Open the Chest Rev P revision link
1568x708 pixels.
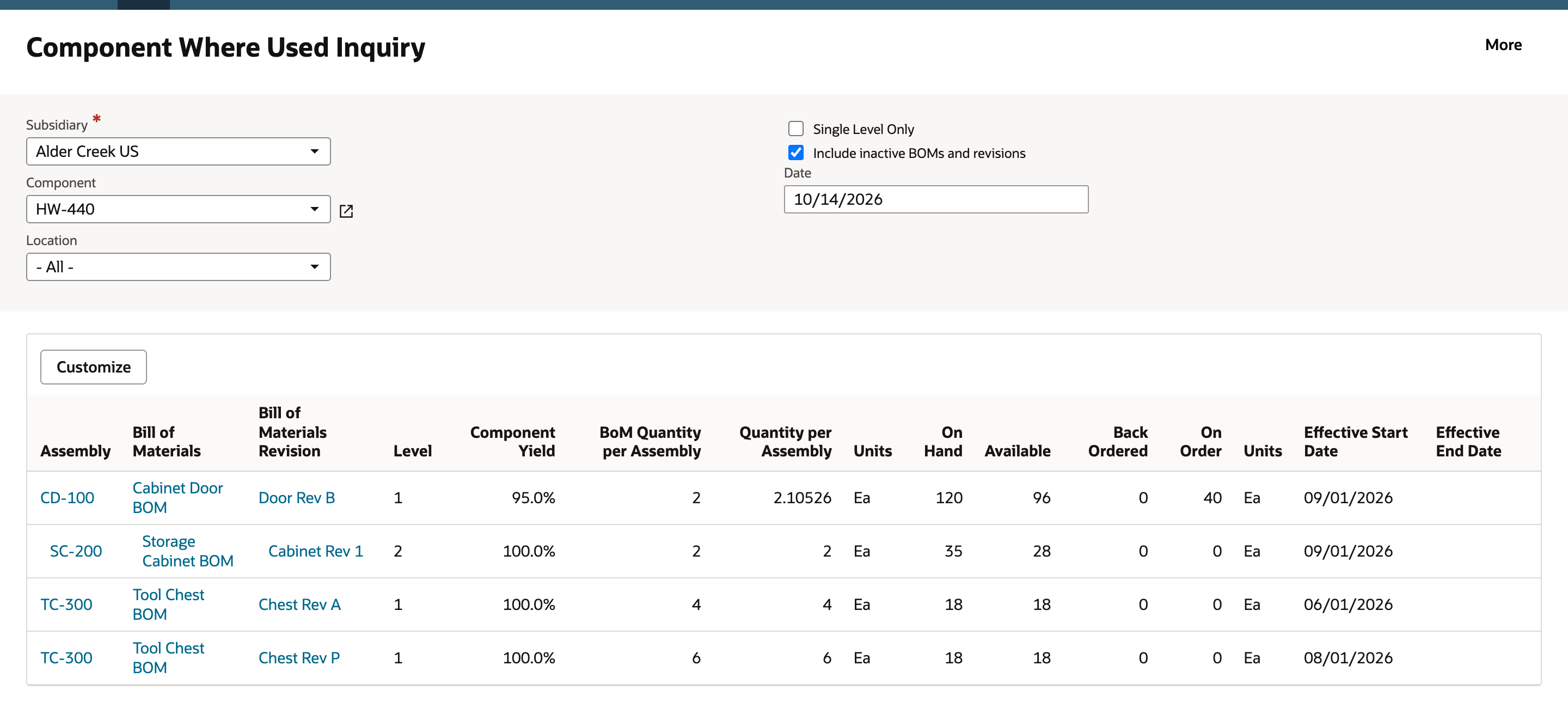point(299,658)
